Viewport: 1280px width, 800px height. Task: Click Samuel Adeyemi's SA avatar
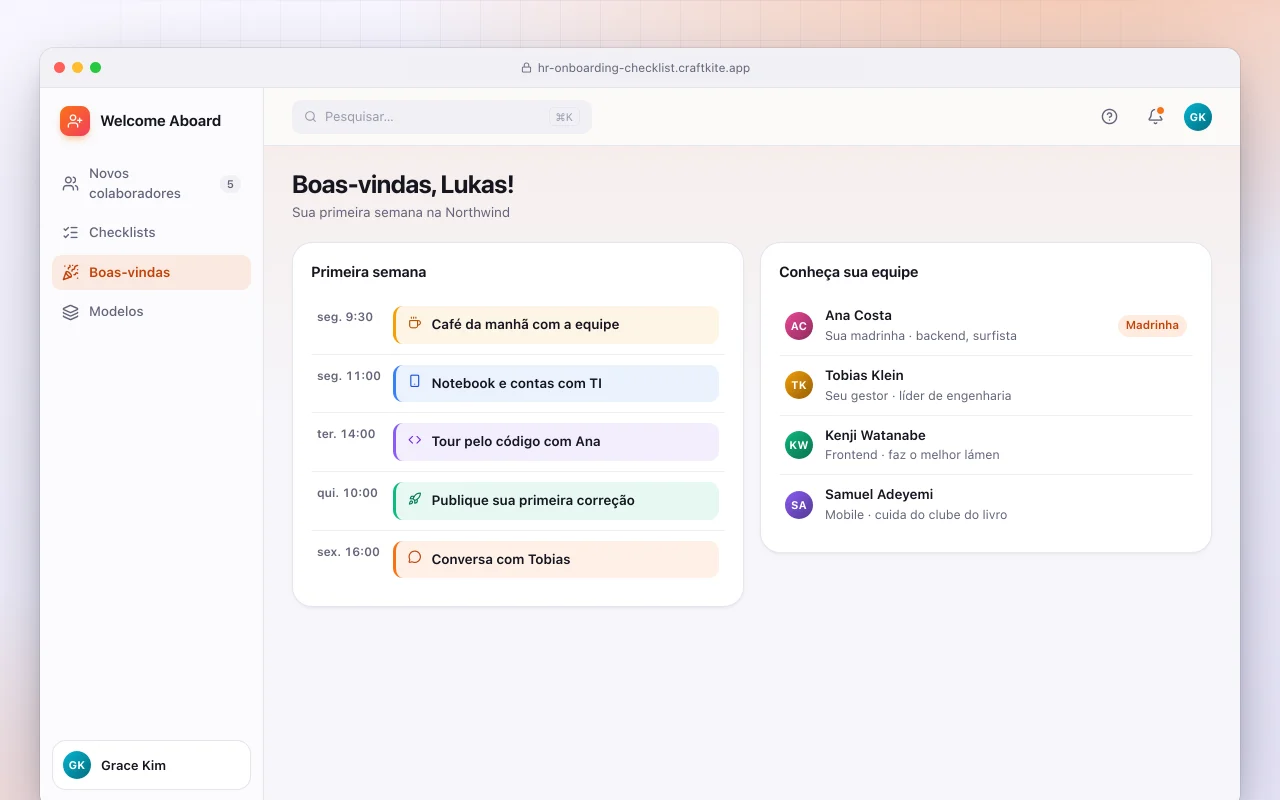point(799,505)
